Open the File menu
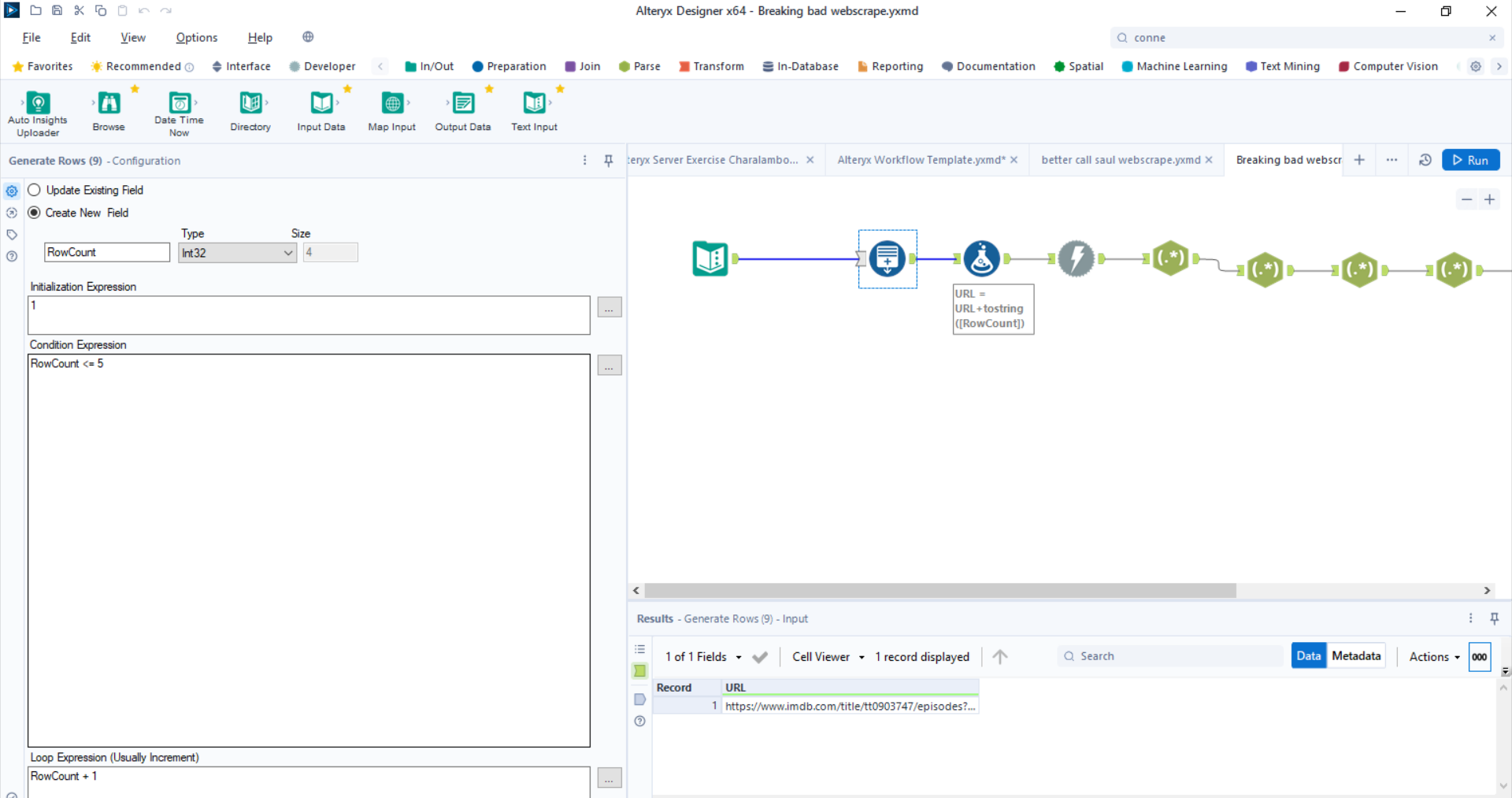 [x=31, y=38]
